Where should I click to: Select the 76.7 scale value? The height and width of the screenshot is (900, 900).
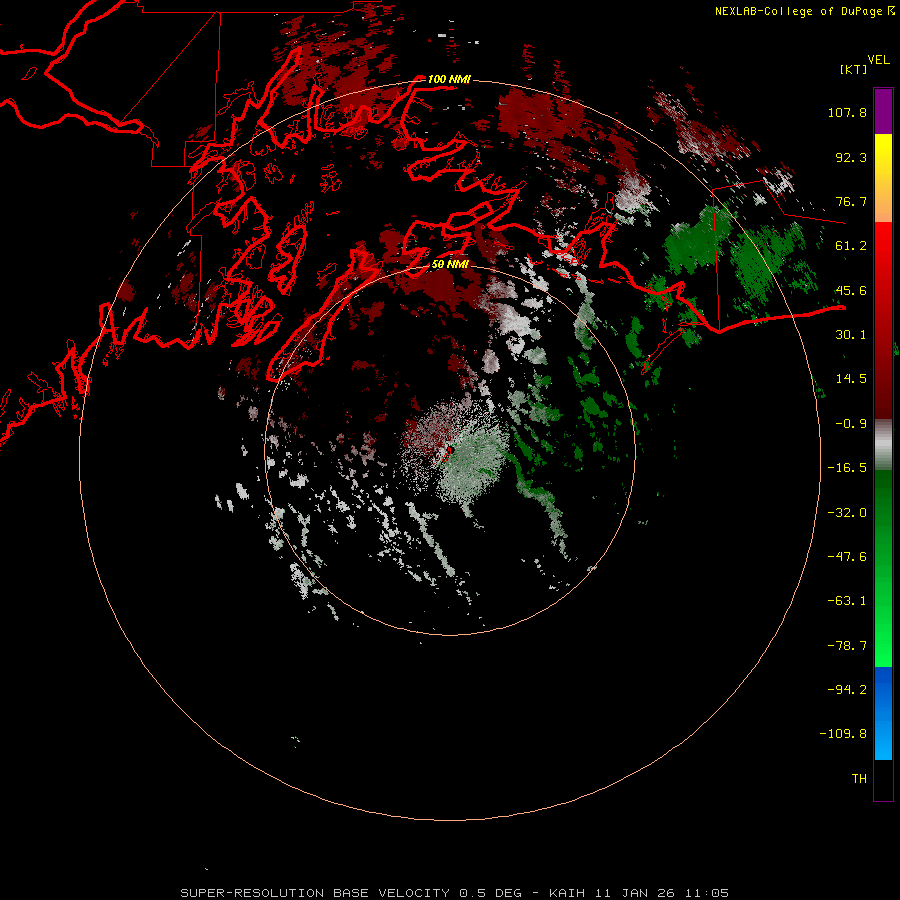pyautogui.click(x=851, y=201)
